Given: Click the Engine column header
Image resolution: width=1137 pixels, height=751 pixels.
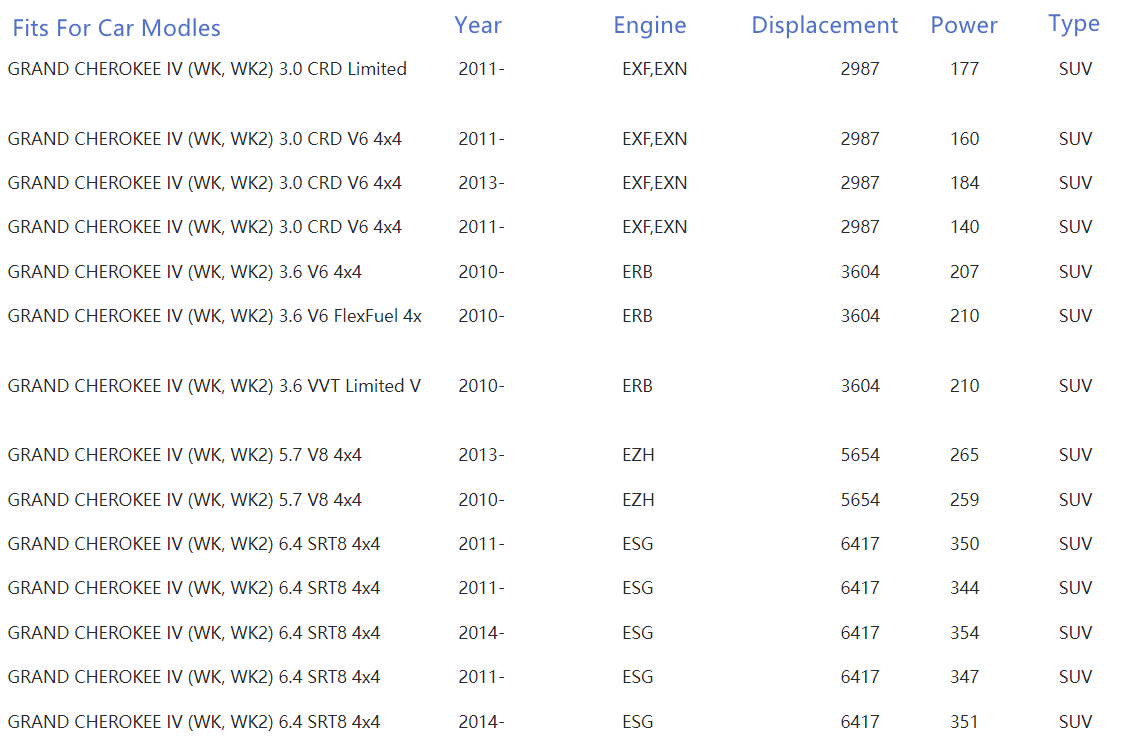Looking at the screenshot, I should click(x=649, y=25).
